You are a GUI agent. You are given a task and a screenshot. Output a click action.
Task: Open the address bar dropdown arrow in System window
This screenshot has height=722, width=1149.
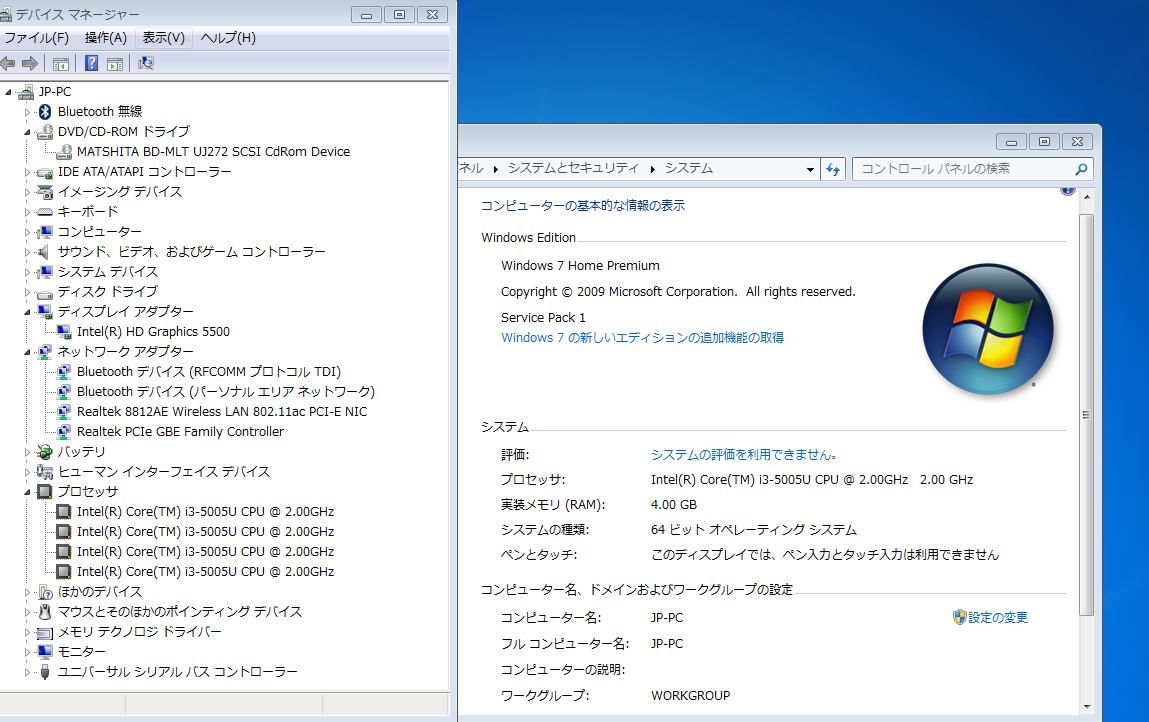coord(810,169)
